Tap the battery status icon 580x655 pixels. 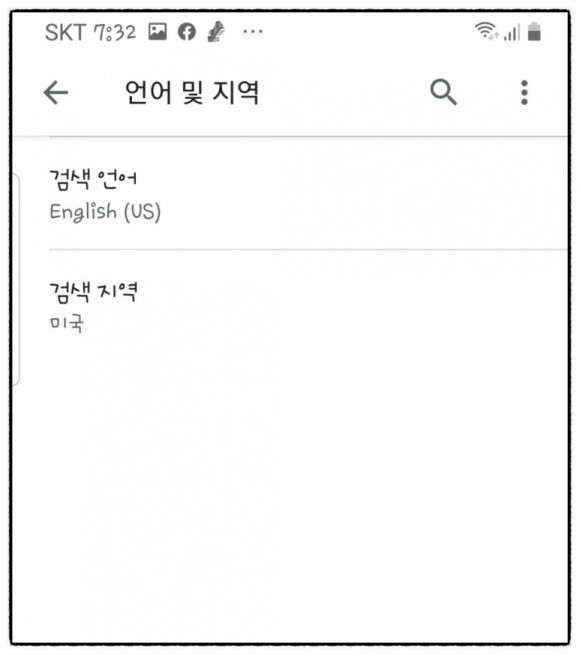pos(534,31)
